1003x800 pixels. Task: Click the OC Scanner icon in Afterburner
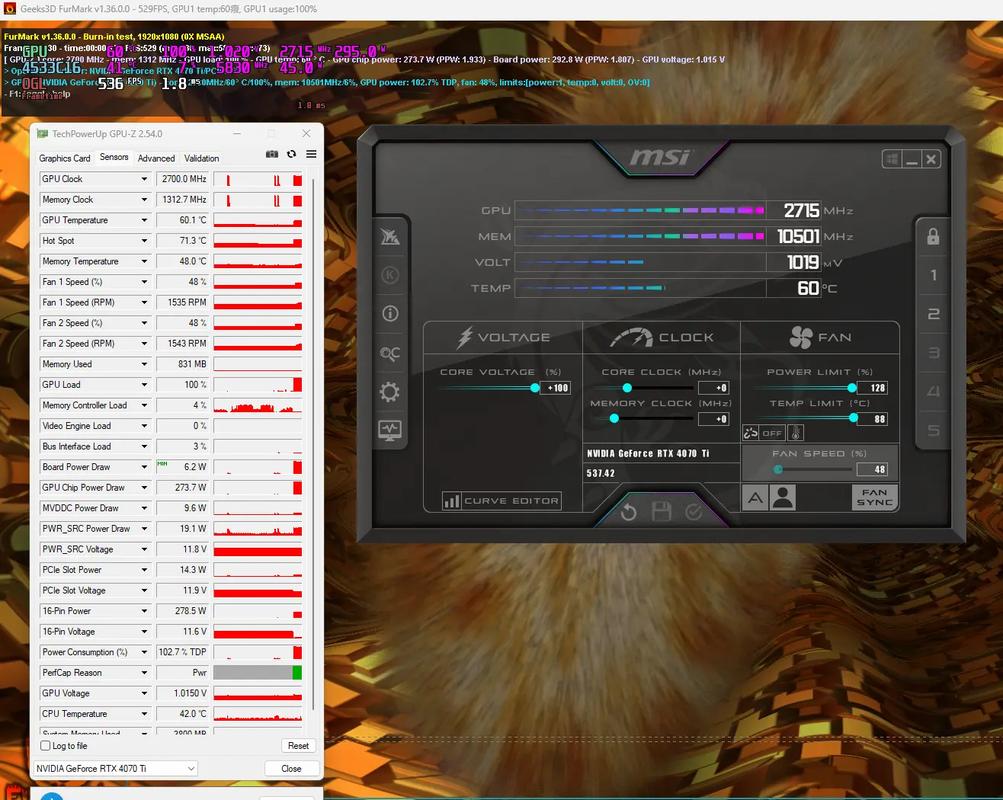pos(390,353)
